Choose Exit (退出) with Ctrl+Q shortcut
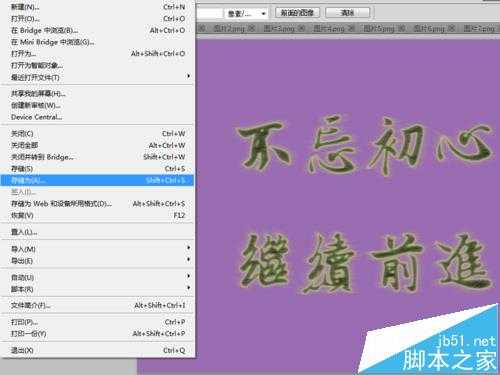The height and width of the screenshot is (375, 500). 97,350
